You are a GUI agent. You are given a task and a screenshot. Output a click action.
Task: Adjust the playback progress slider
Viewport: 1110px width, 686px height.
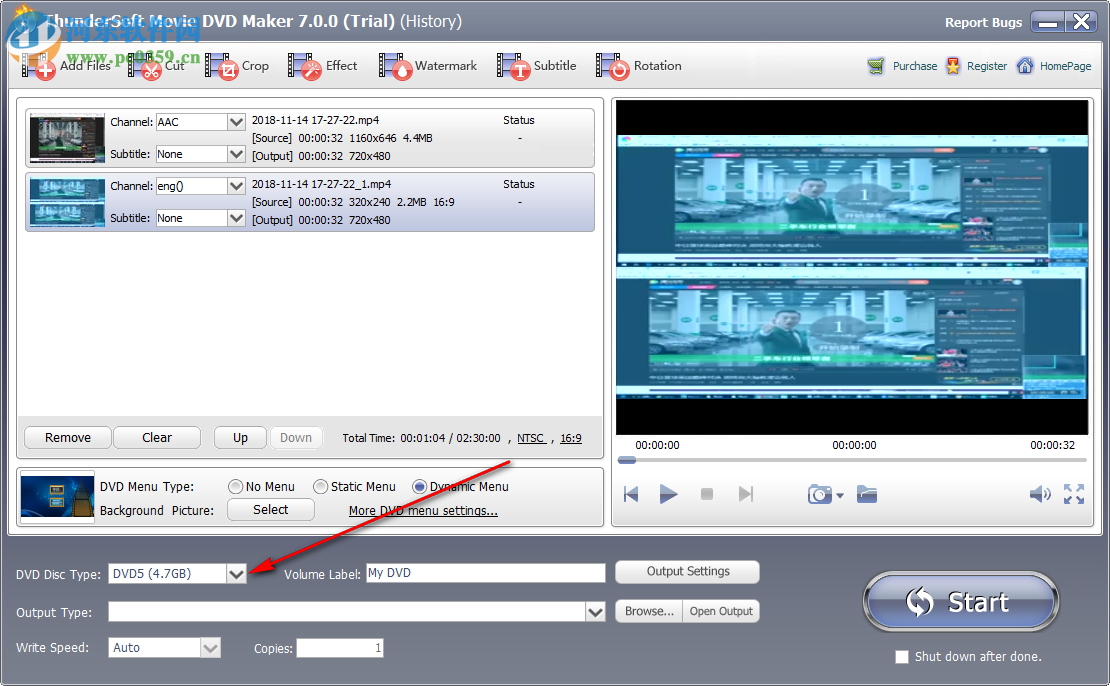tap(626, 460)
